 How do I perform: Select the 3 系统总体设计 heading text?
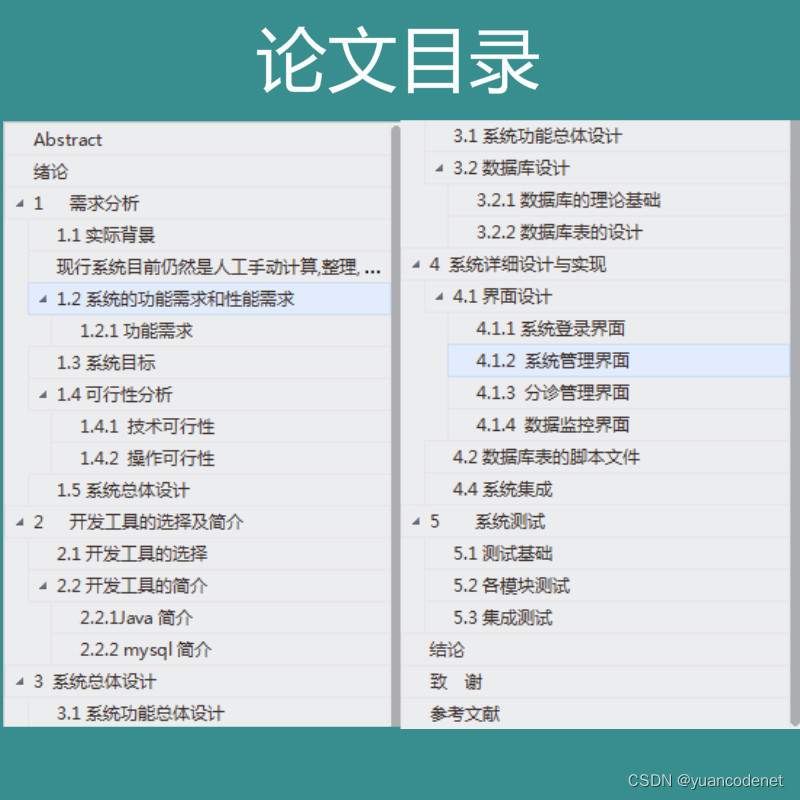coord(94,682)
